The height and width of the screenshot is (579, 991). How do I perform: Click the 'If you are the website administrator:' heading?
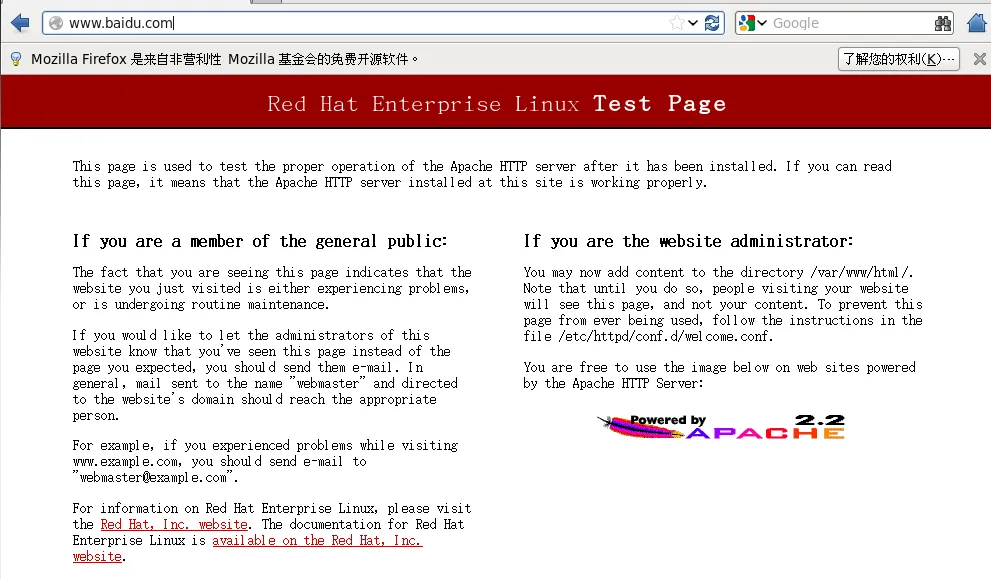click(688, 241)
